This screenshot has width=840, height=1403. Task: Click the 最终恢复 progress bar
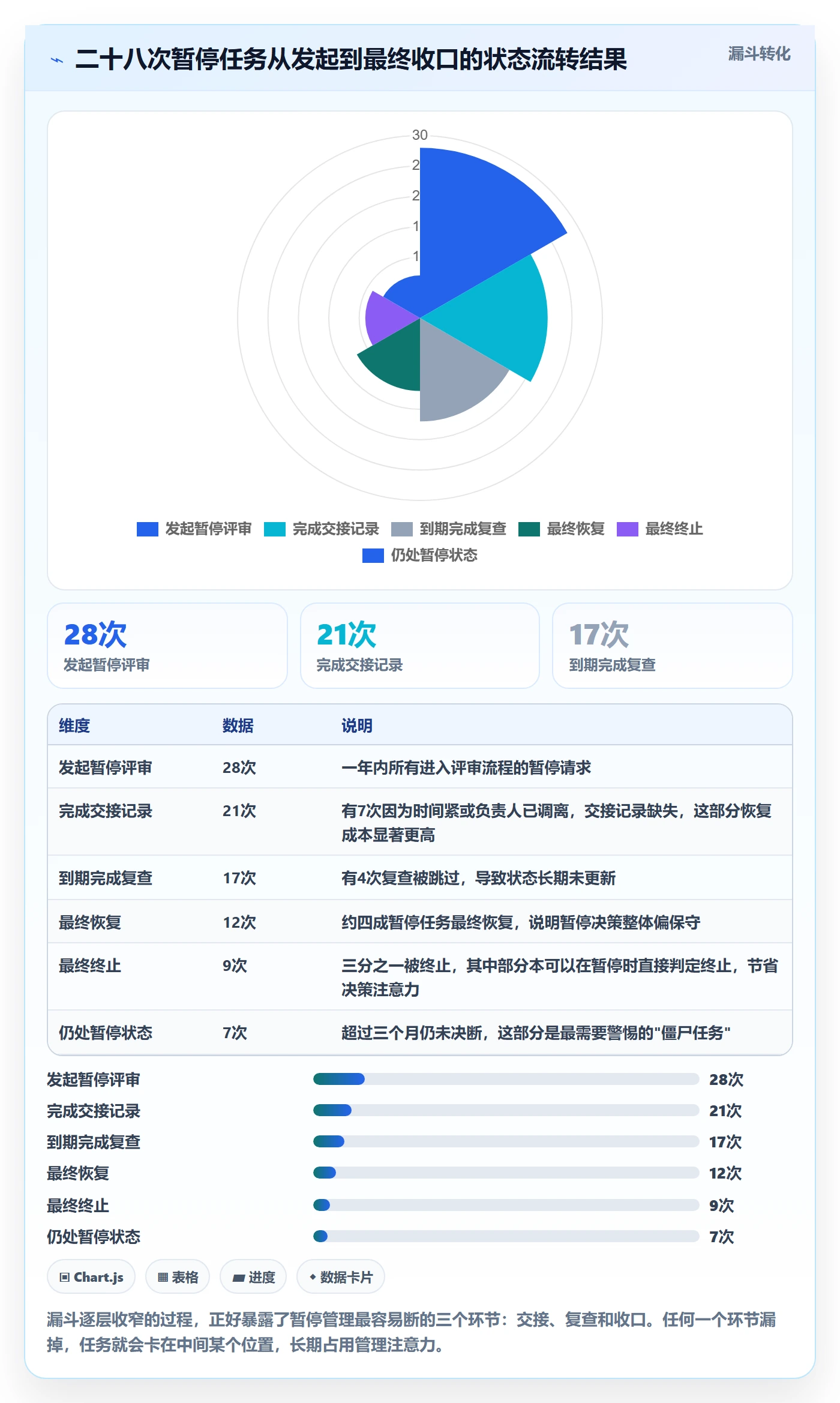[506, 1173]
